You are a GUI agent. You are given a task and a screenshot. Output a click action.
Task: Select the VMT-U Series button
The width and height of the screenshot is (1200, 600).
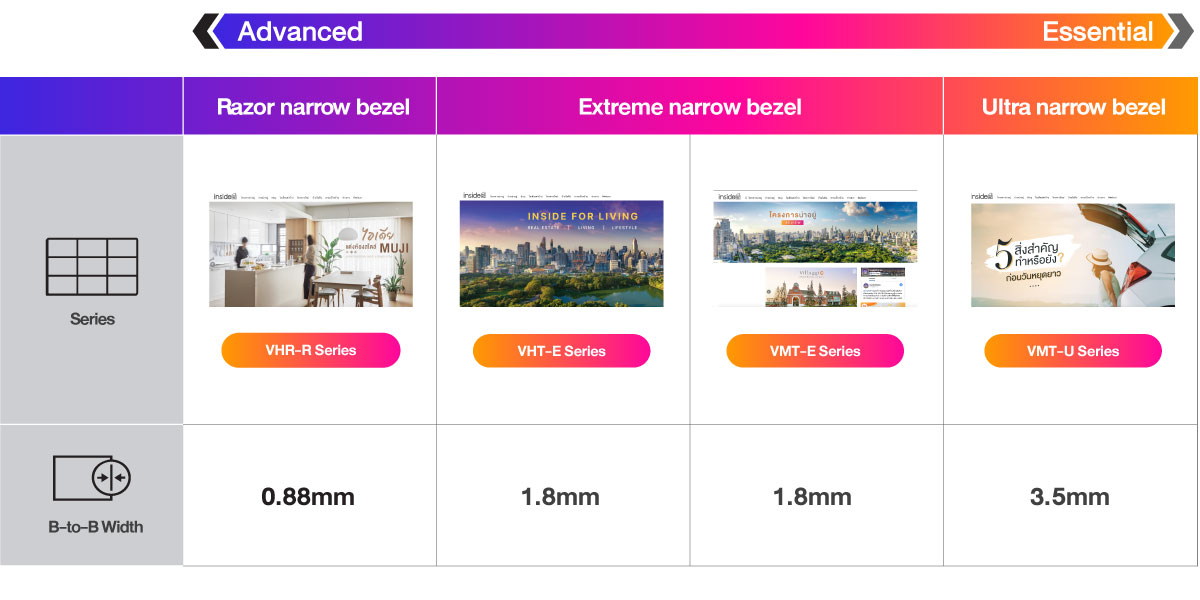coord(1073,351)
